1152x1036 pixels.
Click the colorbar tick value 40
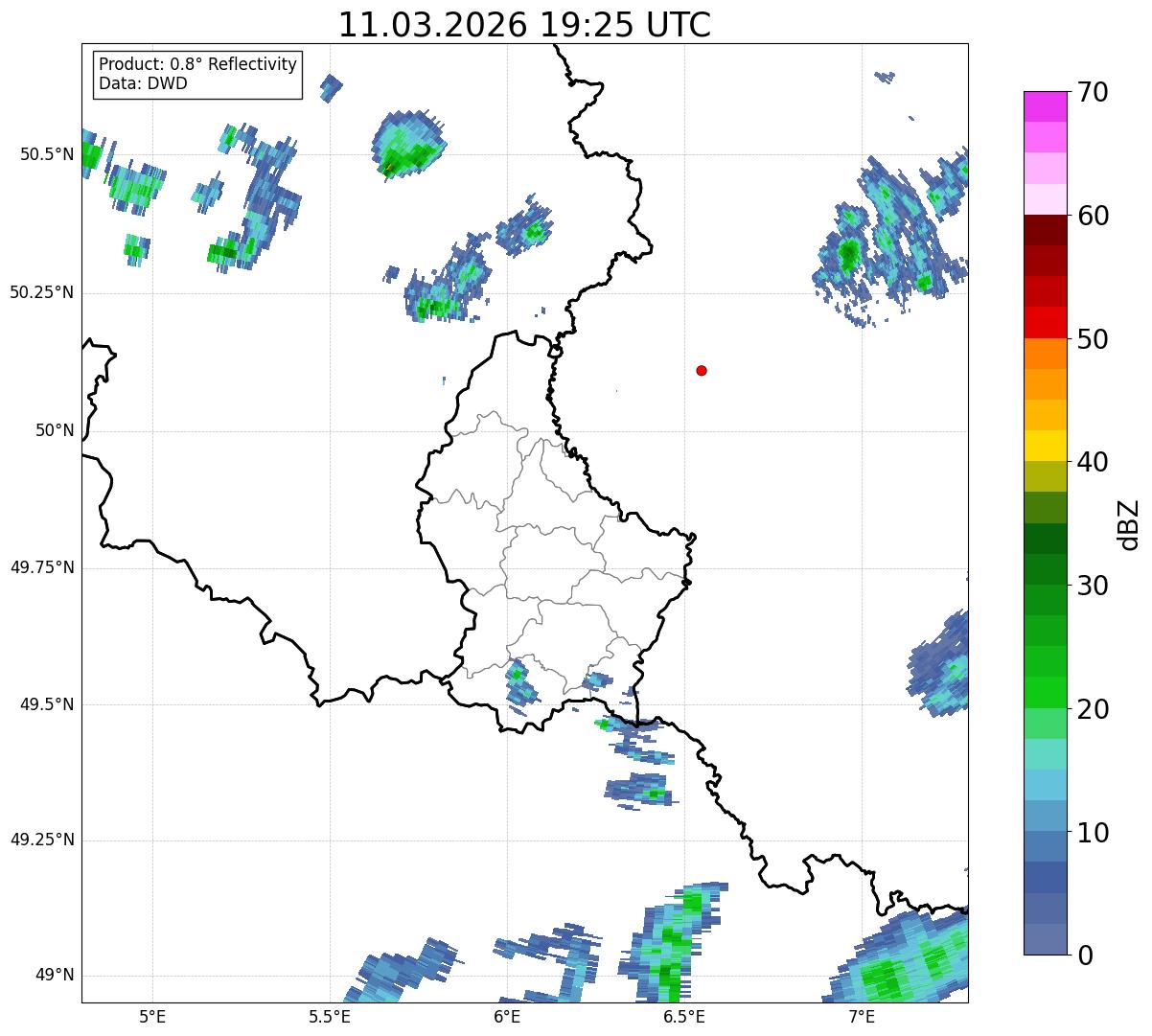click(x=1093, y=462)
